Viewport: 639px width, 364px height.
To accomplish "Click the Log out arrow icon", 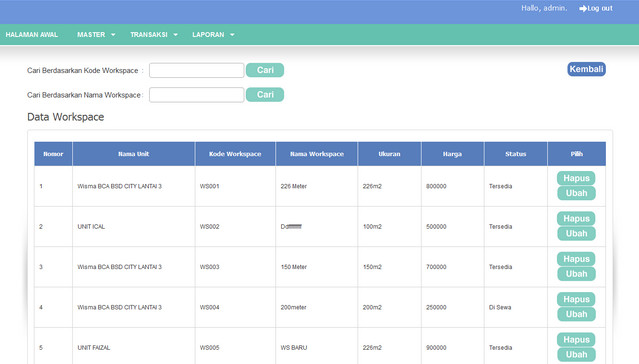I will [x=583, y=8].
